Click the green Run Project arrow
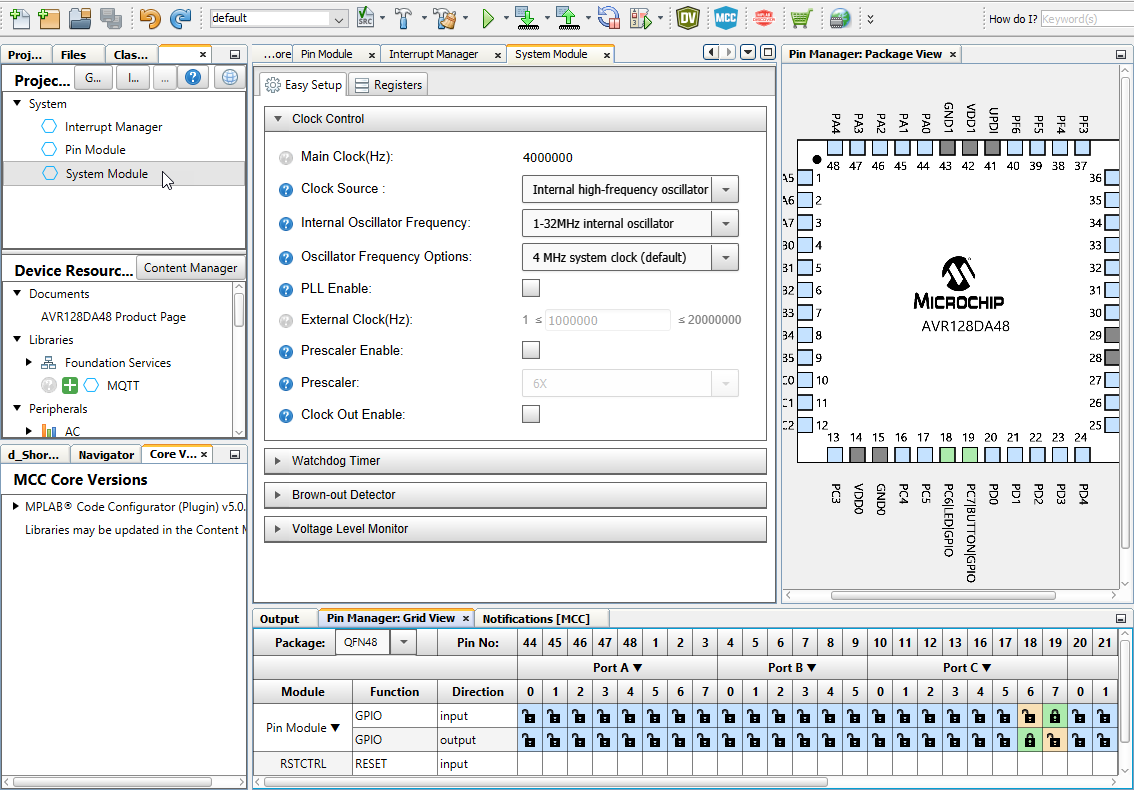The height and width of the screenshot is (790, 1134). click(x=488, y=18)
